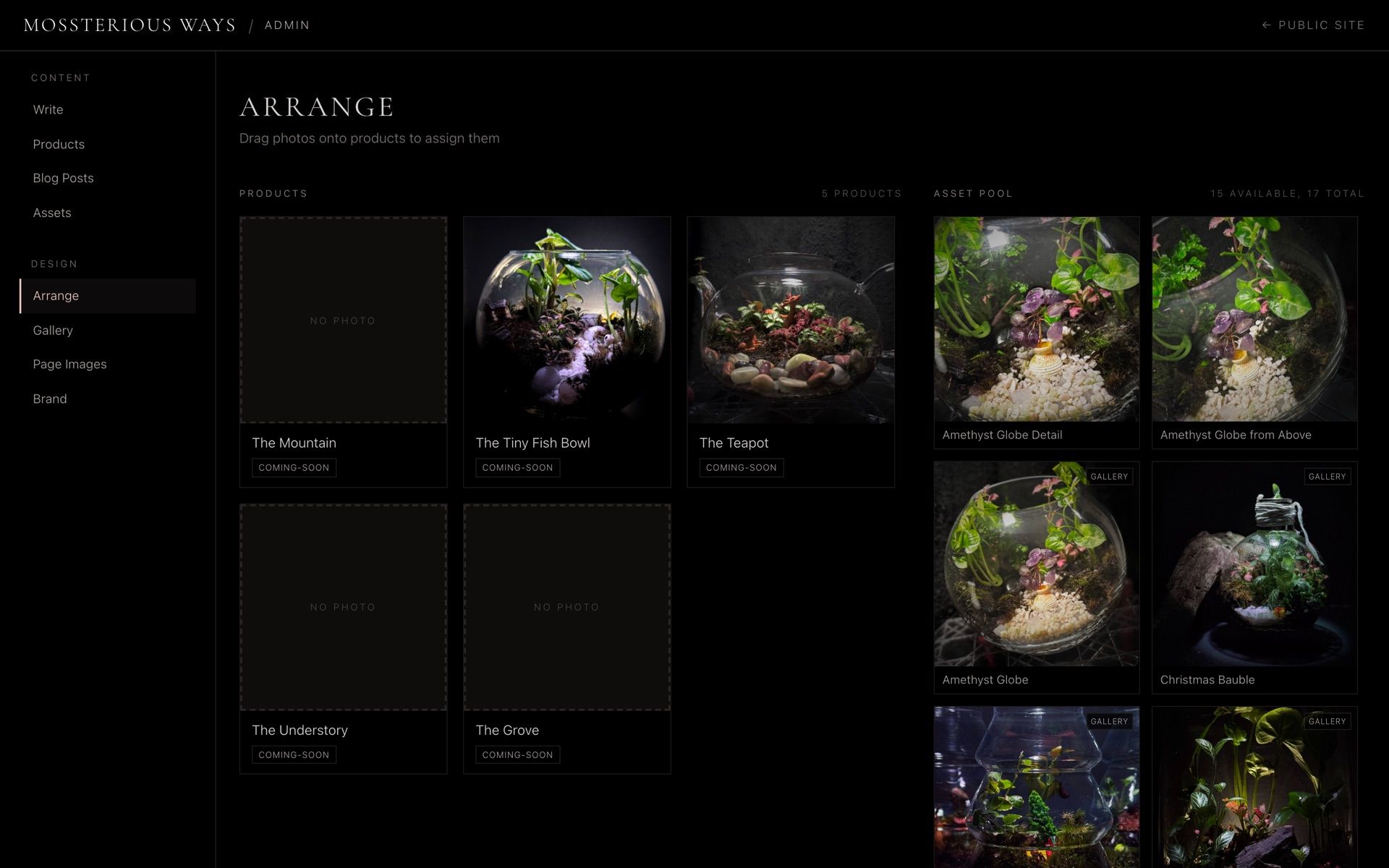Click the Admin breadcrumb label
Screen dimensions: 1389x868
coord(287,25)
